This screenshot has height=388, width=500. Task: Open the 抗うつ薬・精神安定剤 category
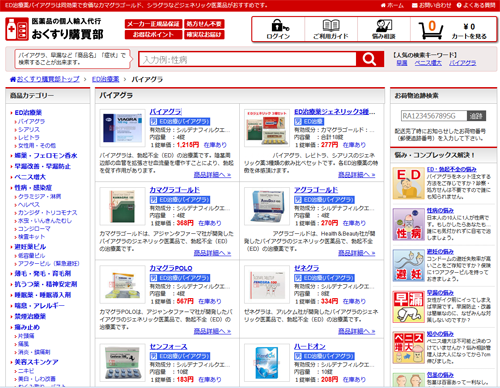[x=46, y=284]
